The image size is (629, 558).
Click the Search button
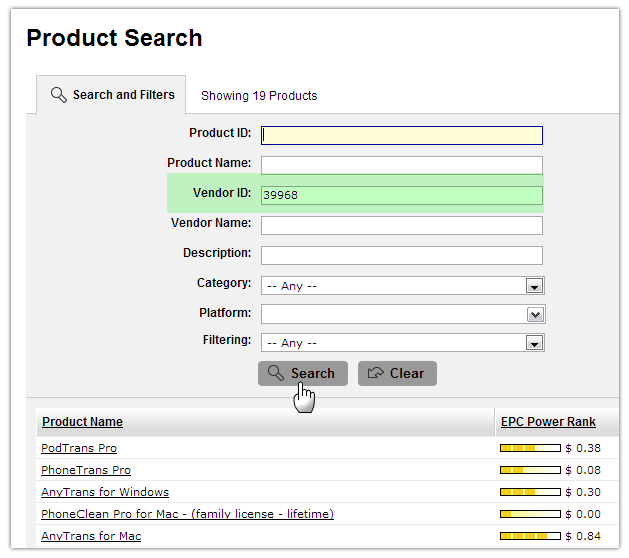pyautogui.click(x=303, y=373)
